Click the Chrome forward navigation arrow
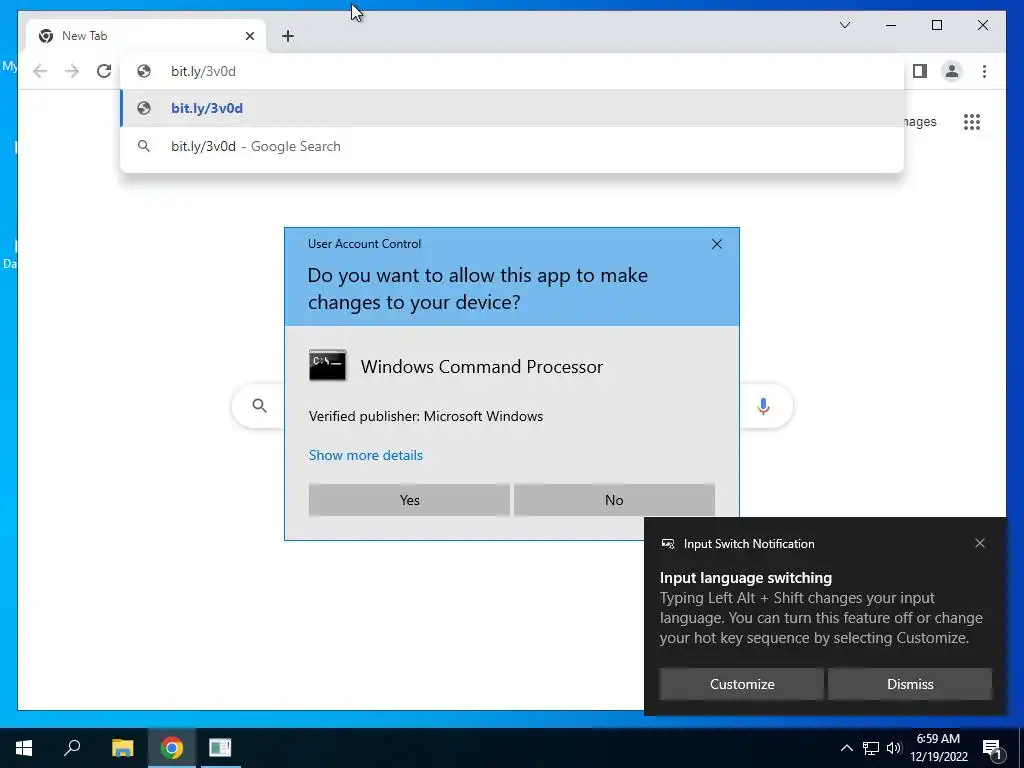 click(72, 71)
